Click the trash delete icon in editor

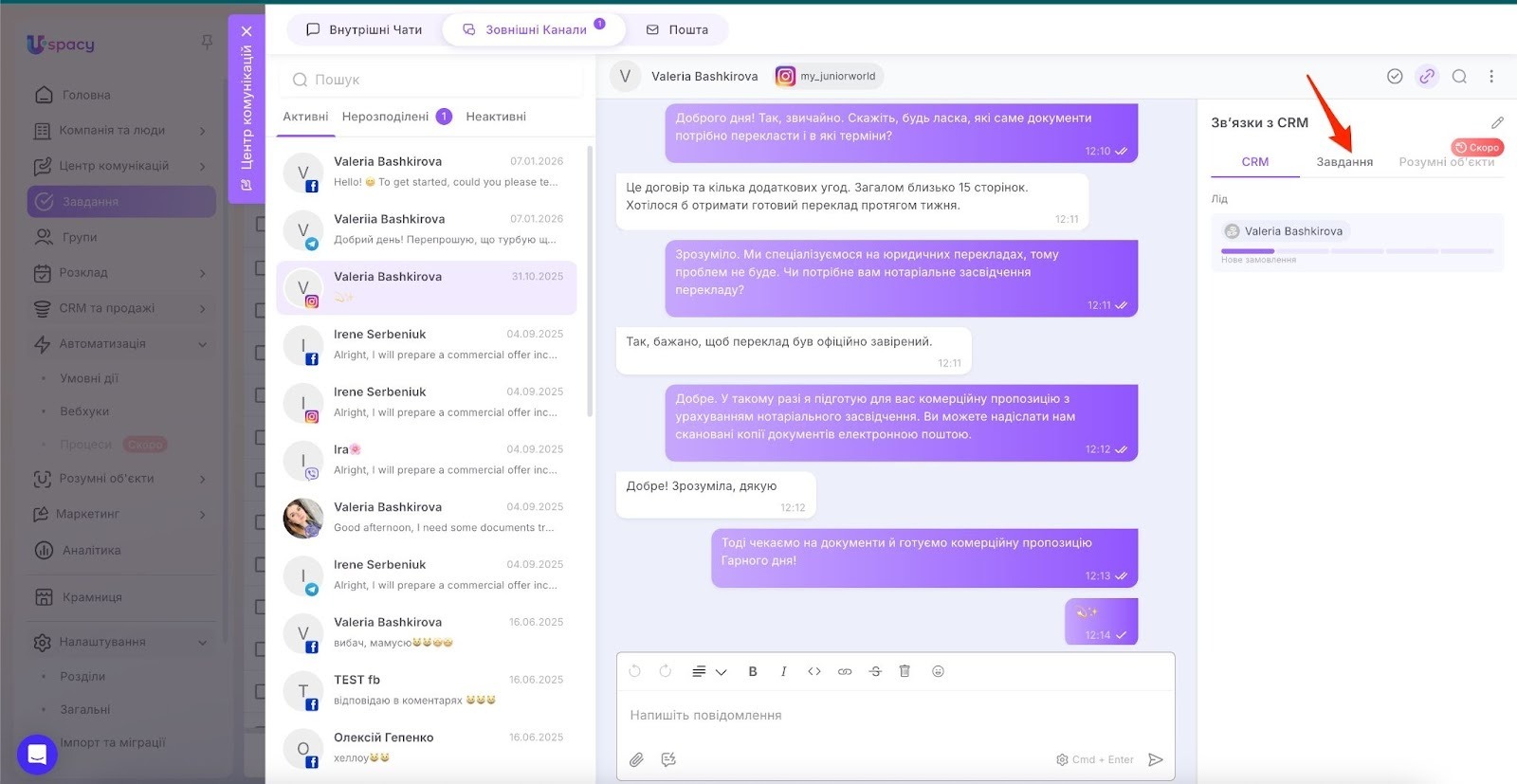pos(905,671)
